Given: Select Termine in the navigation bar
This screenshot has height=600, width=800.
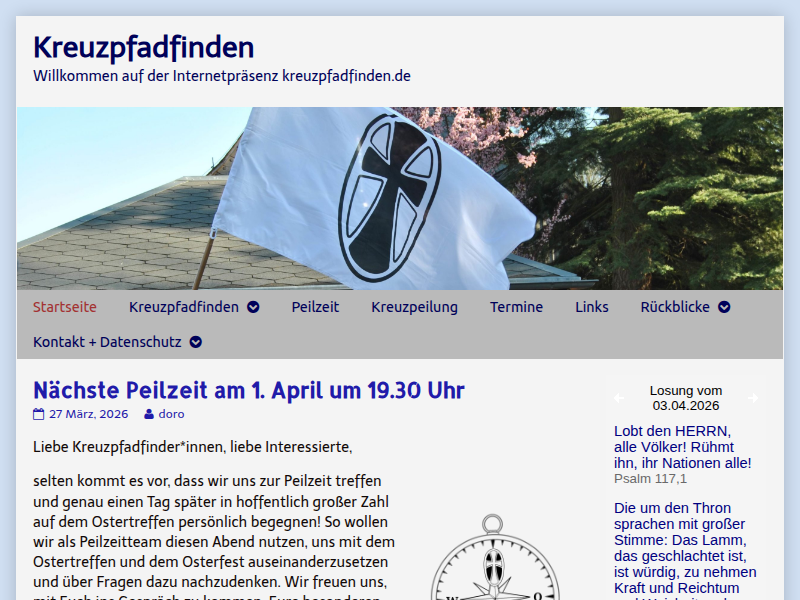Looking at the screenshot, I should click(x=516, y=307).
